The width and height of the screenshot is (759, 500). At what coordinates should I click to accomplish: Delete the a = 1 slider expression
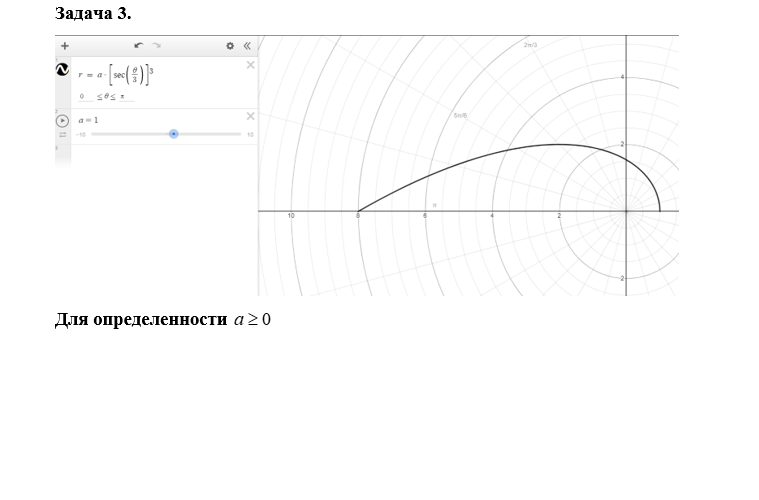pos(250,116)
